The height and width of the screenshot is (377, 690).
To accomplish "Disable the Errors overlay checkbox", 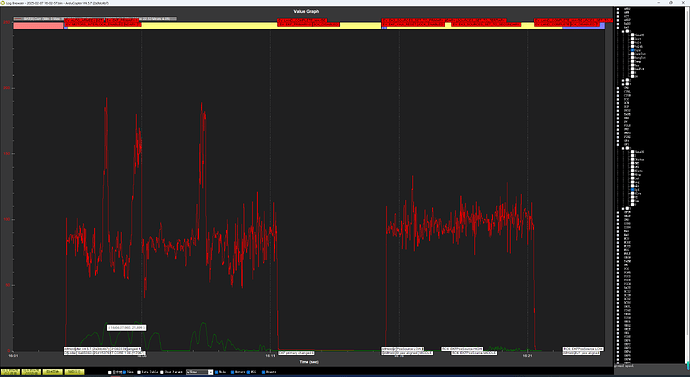I will click(x=232, y=372).
